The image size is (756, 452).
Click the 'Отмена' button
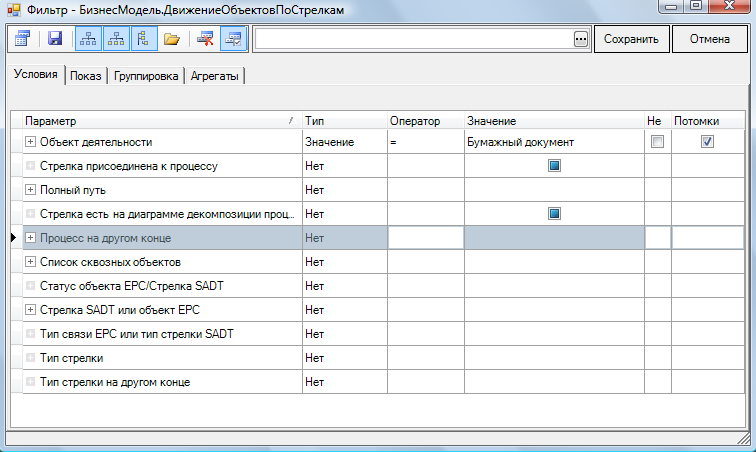tap(708, 40)
